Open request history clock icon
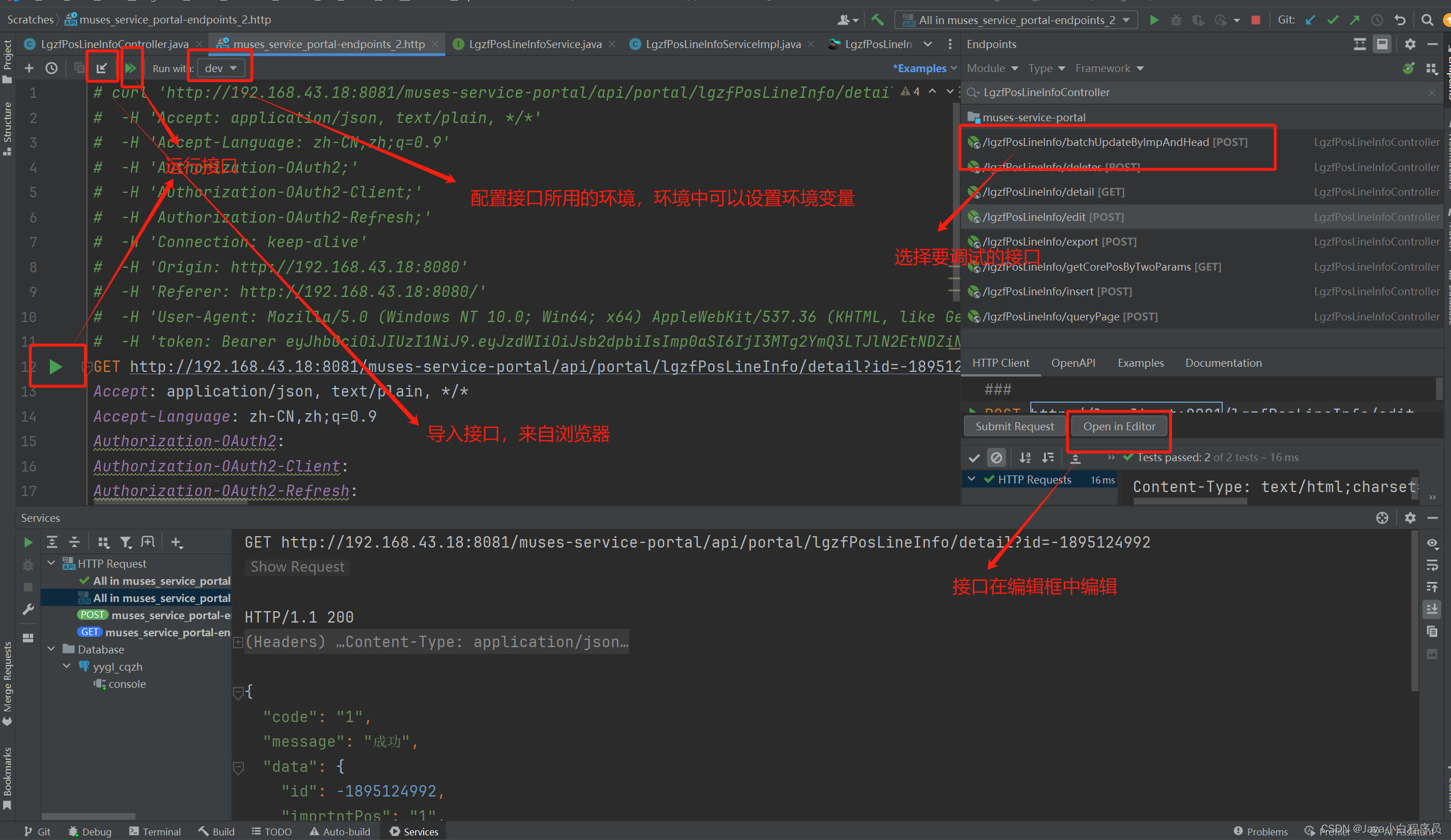 click(52, 69)
